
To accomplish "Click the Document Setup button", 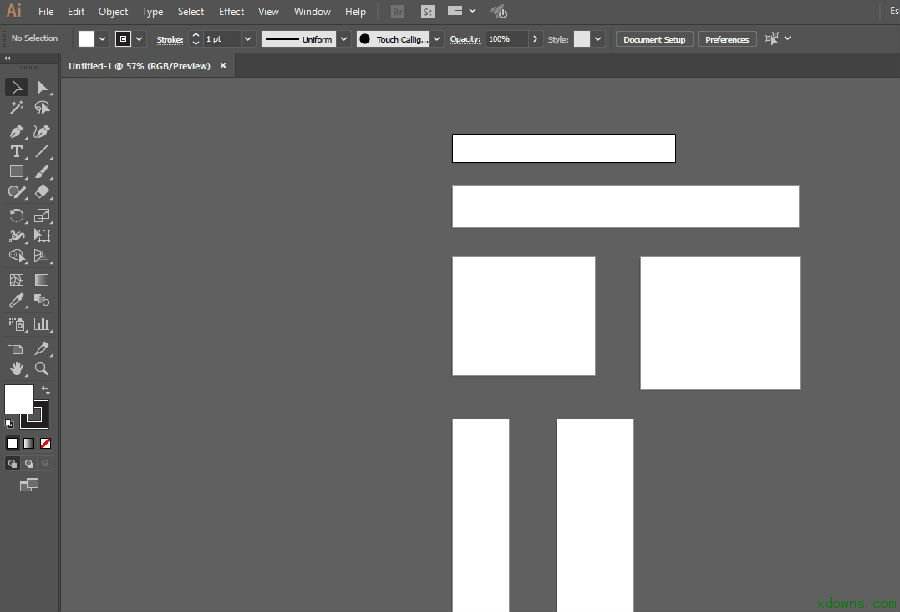I will pos(655,39).
